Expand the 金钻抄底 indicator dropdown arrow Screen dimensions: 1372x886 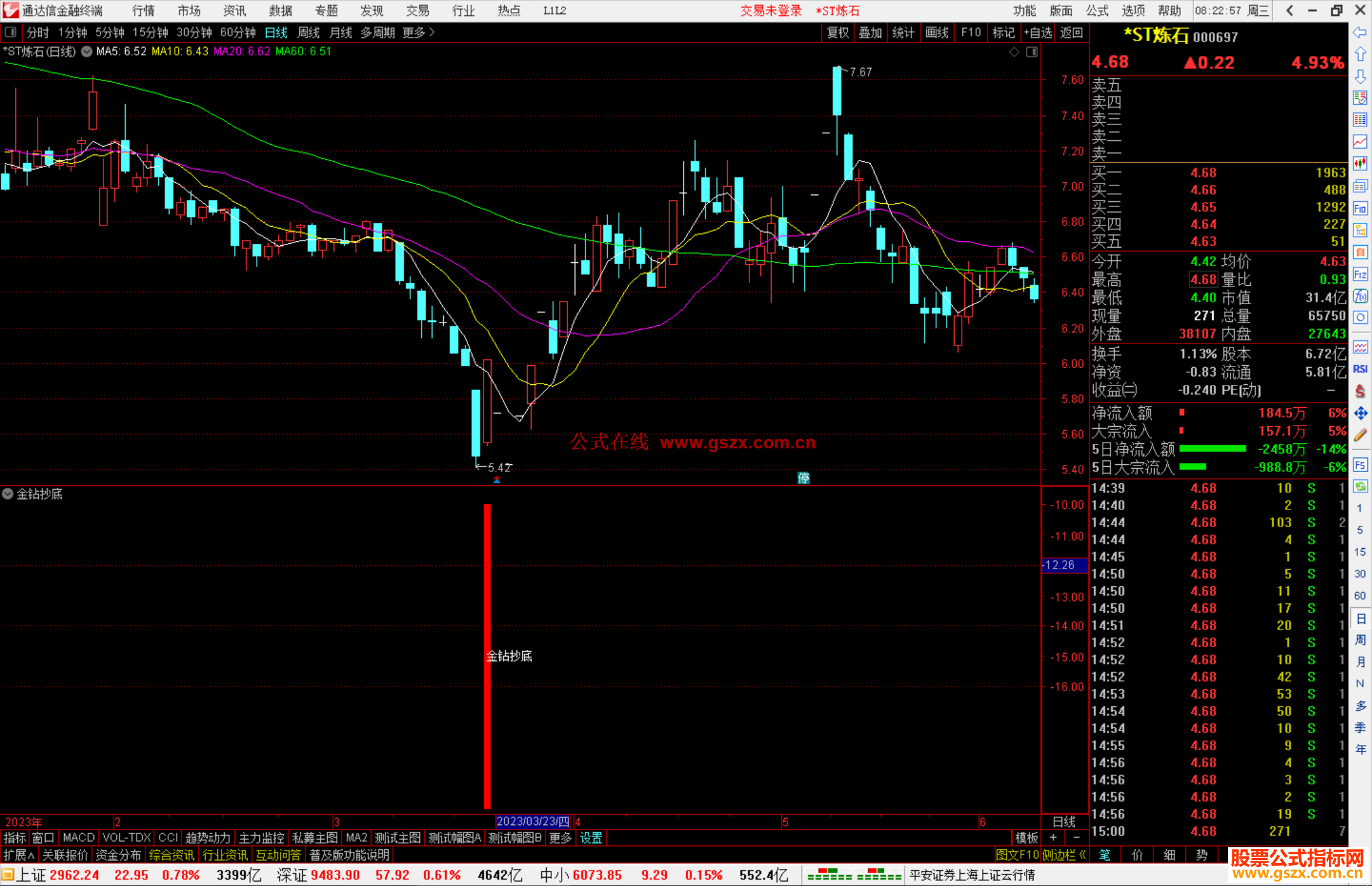(x=8, y=494)
